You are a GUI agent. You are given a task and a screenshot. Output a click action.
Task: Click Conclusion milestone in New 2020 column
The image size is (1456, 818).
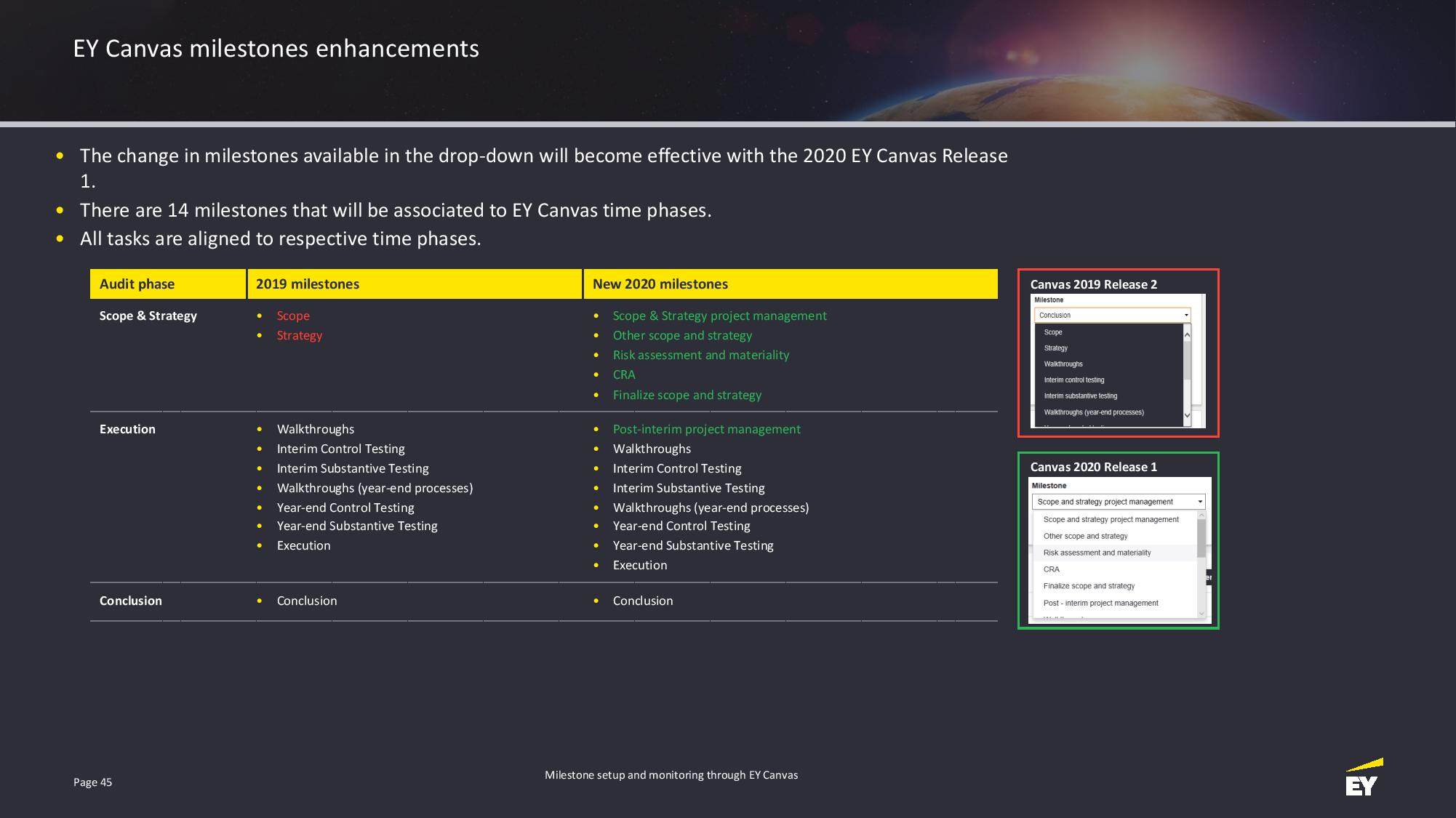click(642, 601)
